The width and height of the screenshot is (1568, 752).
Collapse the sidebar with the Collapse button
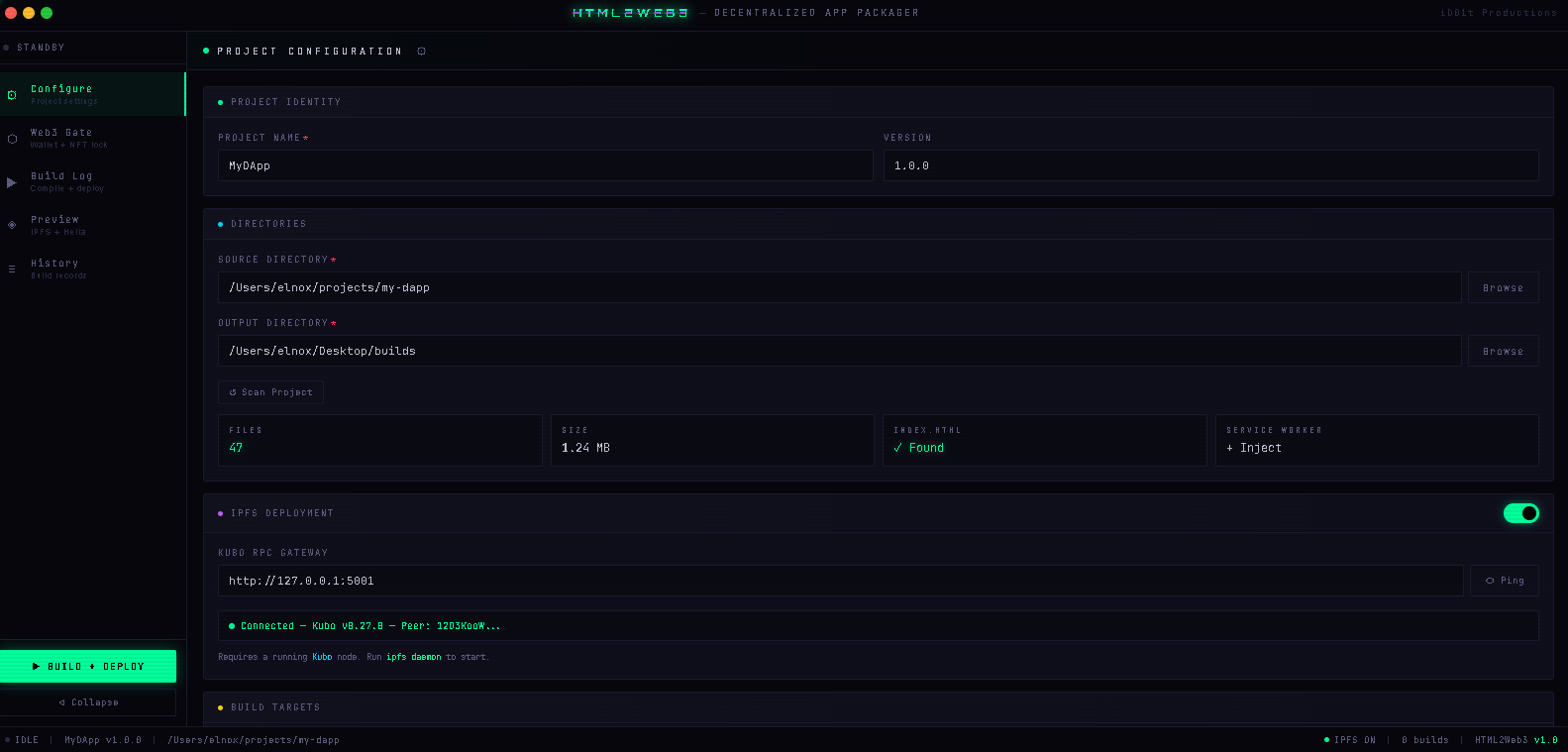coord(88,702)
